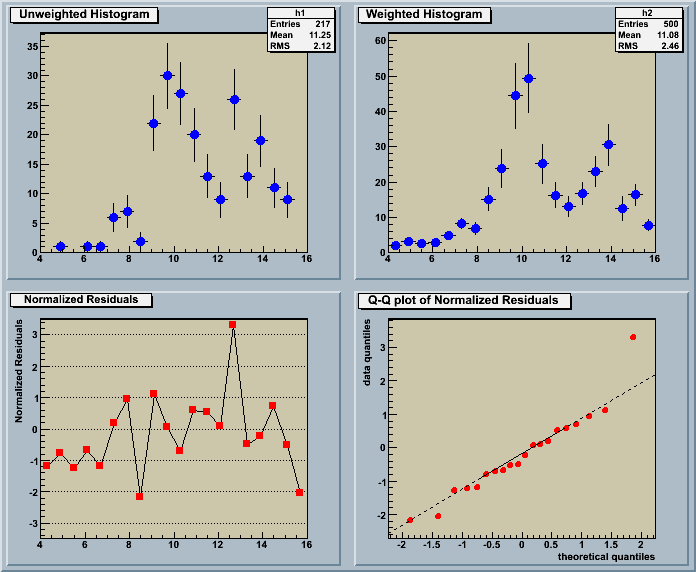This screenshot has width=696, height=572.
Task: Click the tallest blue point in Weighted Histogram
Action: (x=528, y=78)
